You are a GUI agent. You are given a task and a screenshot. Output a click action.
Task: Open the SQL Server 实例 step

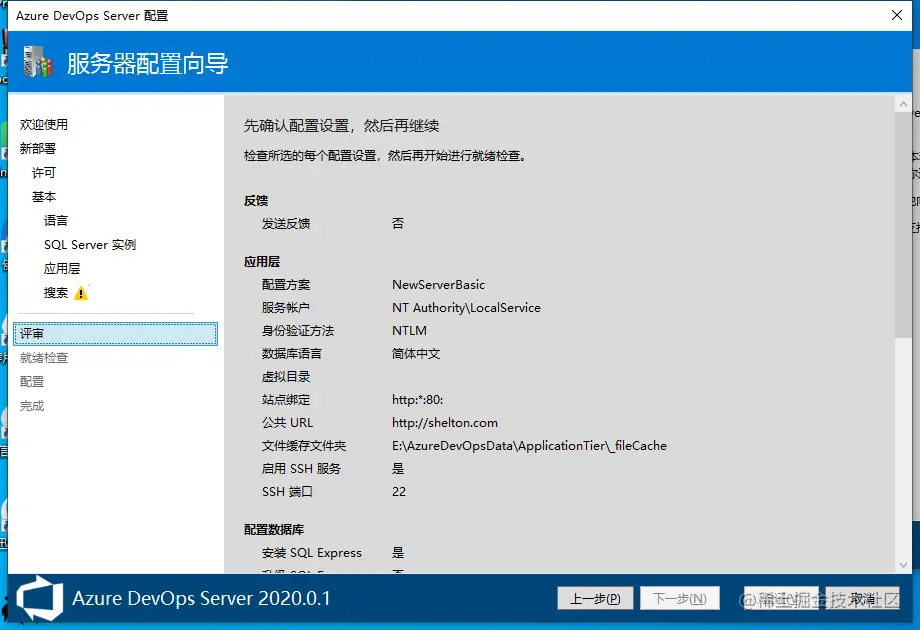click(x=90, y=245)
